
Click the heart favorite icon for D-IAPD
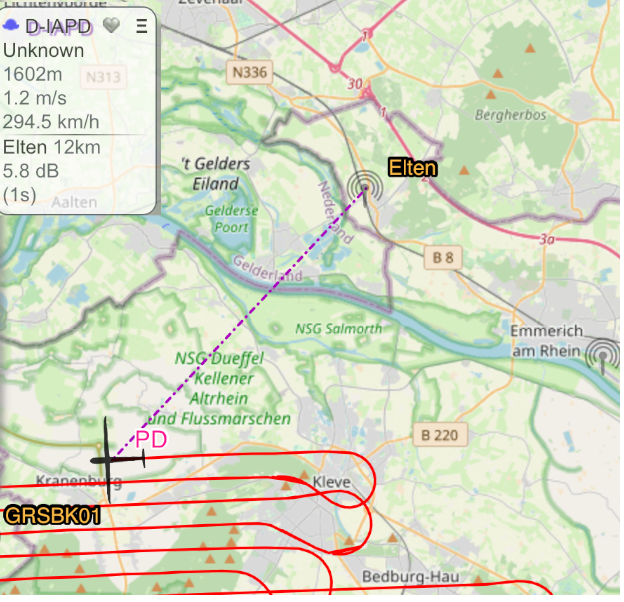coord(111,26)
